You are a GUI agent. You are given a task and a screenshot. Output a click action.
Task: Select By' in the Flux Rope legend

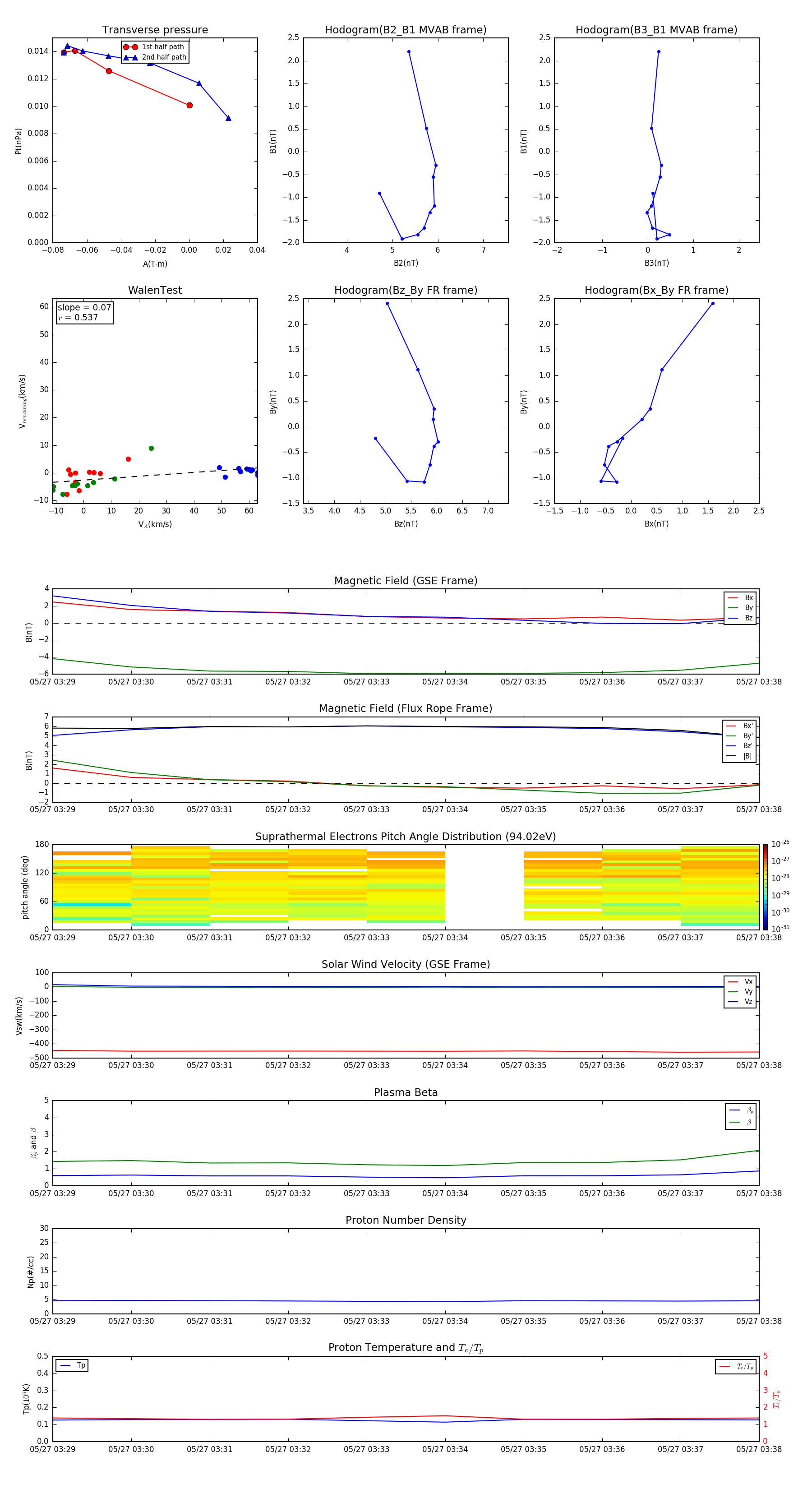pos(739,736)
